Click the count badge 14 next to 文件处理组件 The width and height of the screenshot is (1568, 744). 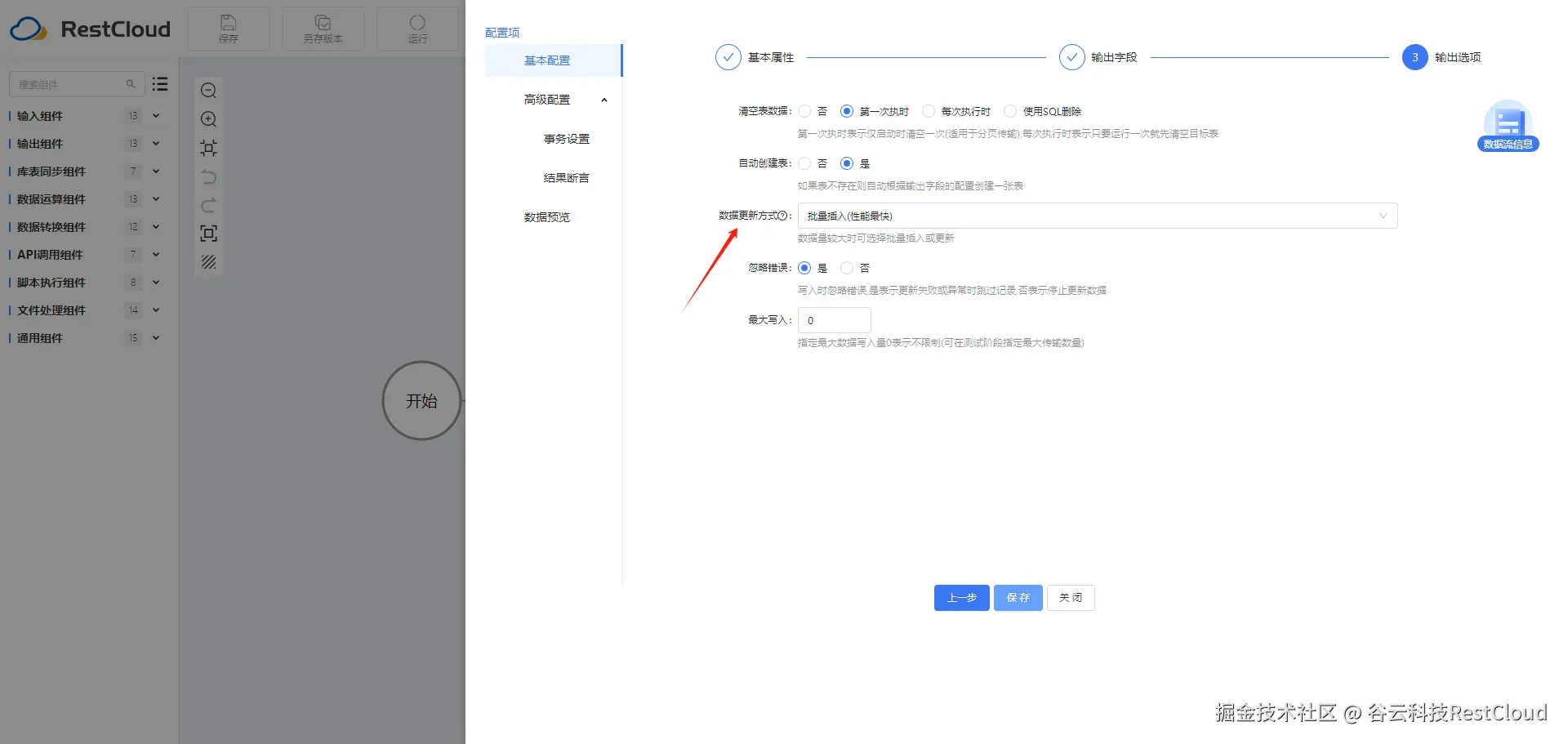(x=133, y=310)
